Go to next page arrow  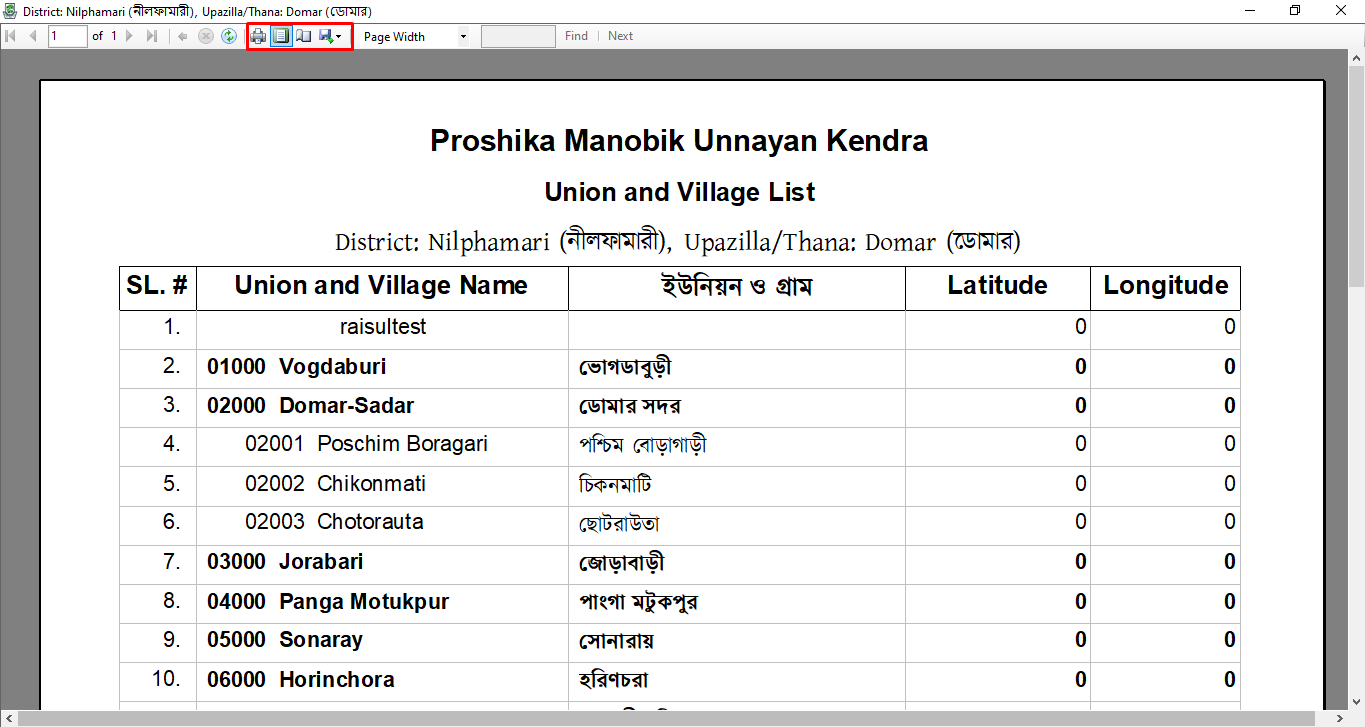[x=130, y=36]
